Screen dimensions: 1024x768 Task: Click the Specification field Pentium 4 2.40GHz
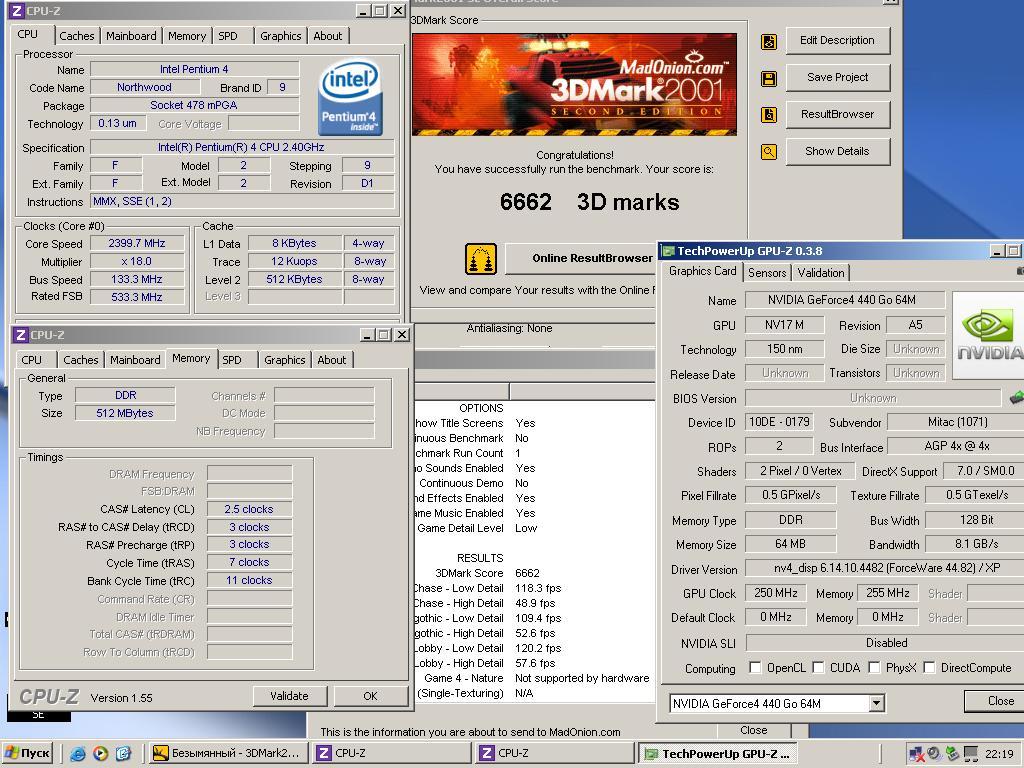[242, 147]
